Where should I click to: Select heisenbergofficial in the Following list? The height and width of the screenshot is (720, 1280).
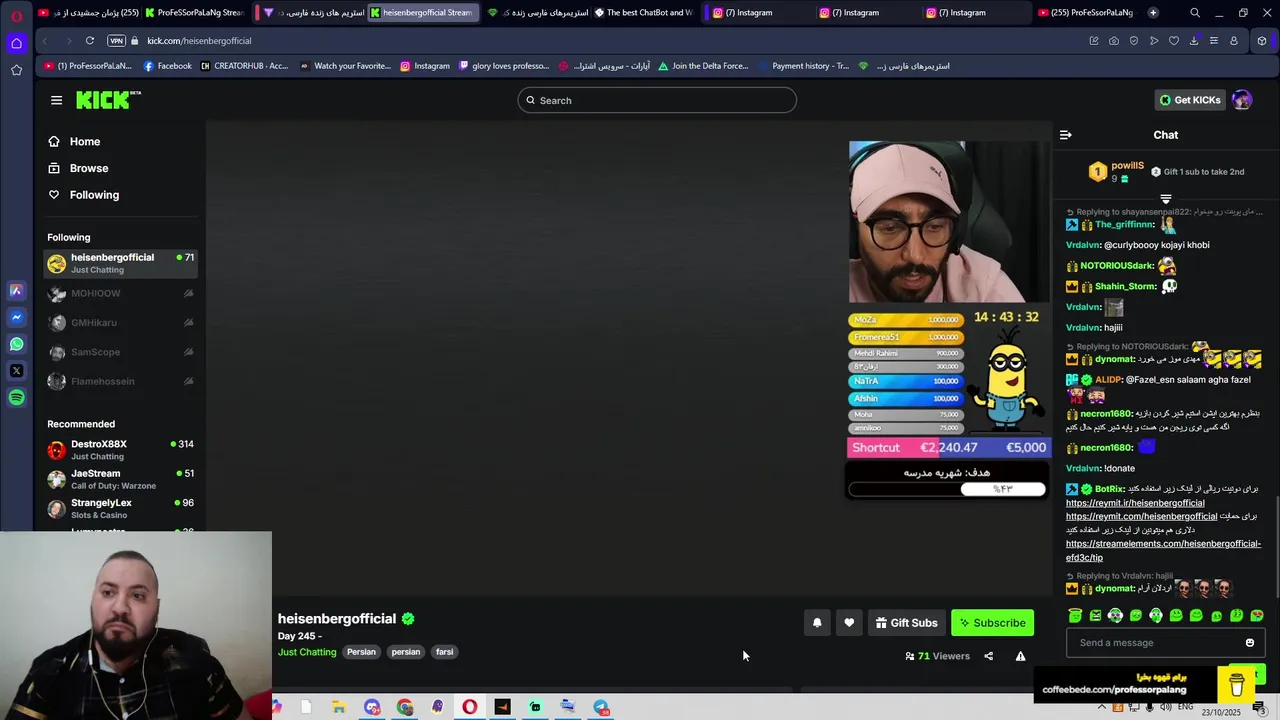[120, 263]
